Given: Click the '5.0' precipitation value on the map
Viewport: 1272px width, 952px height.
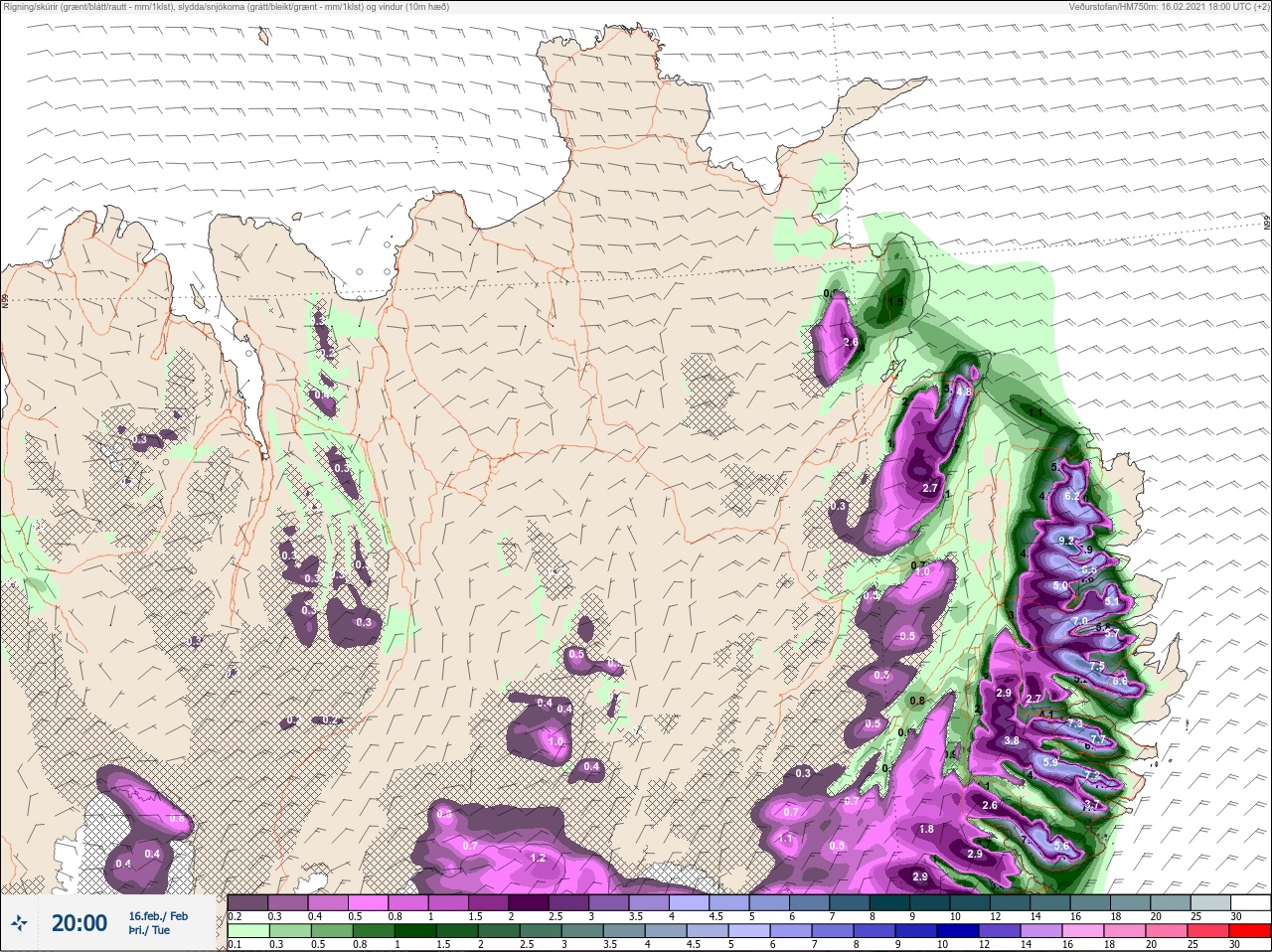Looking at the screenshot, I should [1060, 586].
